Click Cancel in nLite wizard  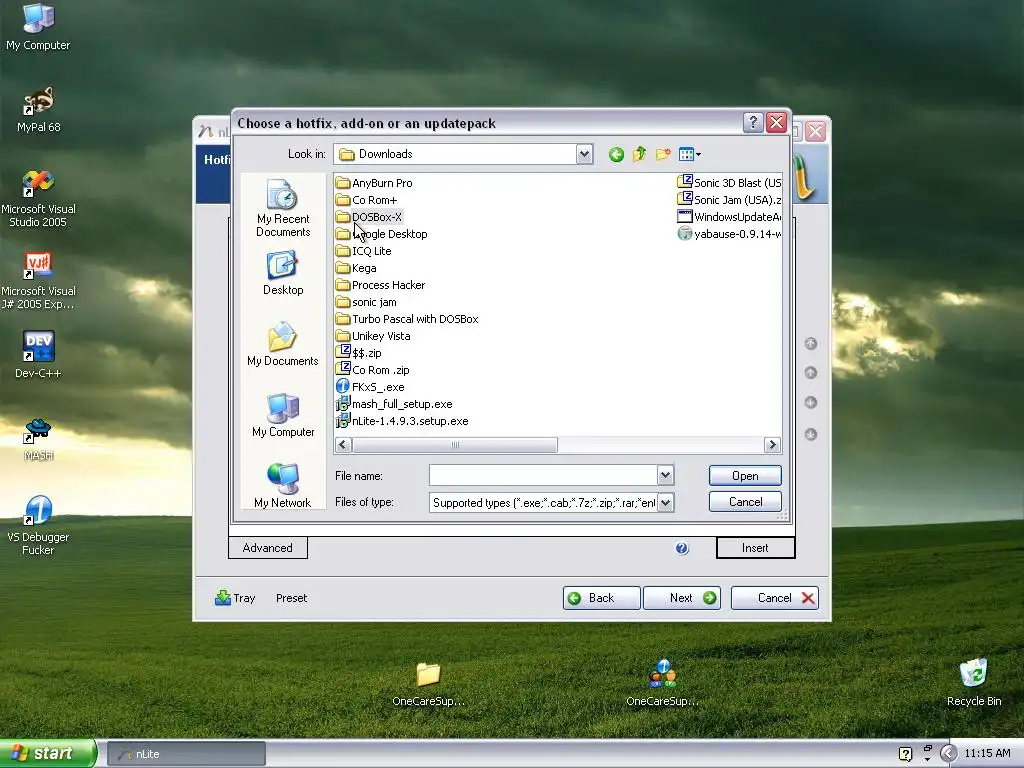pyautogui.click(x=775, y=598)
